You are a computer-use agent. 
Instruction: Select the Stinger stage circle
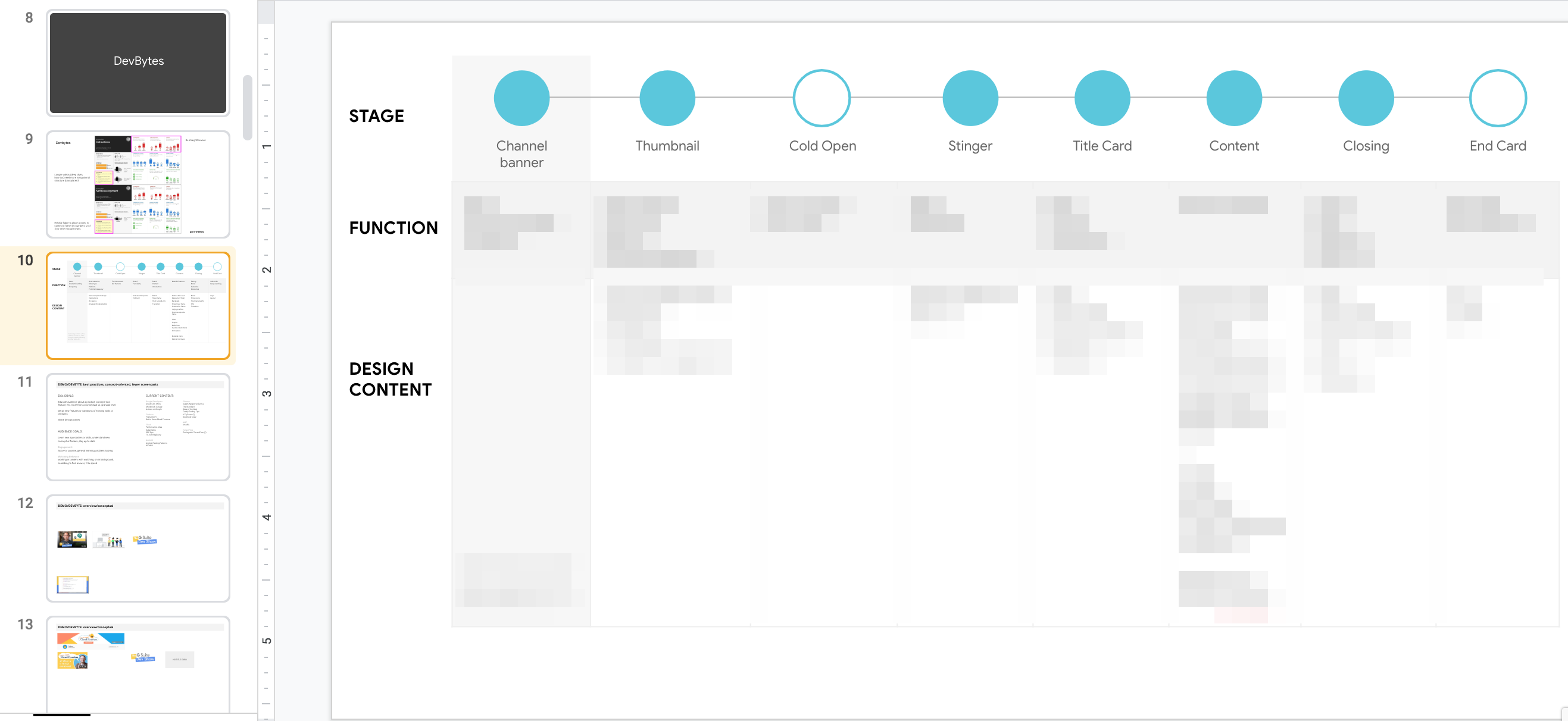[970, 98]
